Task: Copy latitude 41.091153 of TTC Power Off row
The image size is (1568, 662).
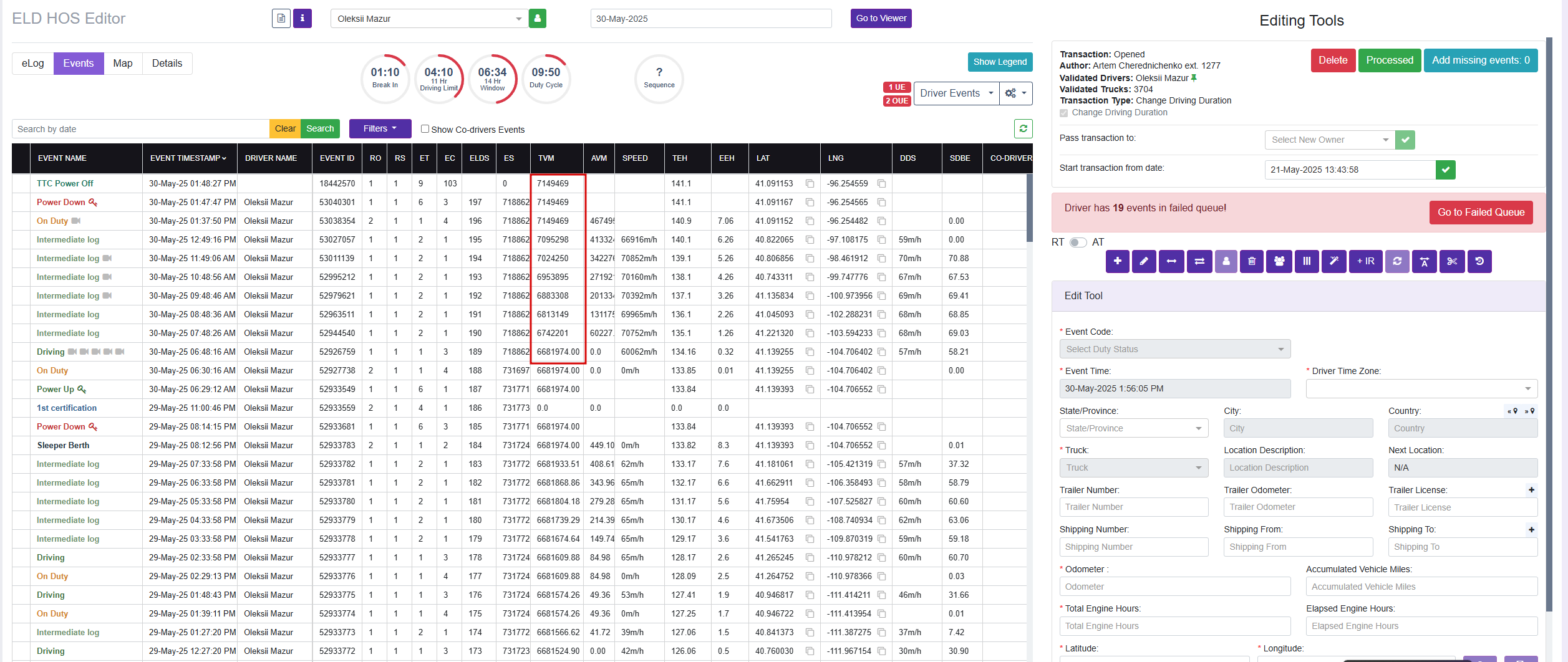Action: 810,183
